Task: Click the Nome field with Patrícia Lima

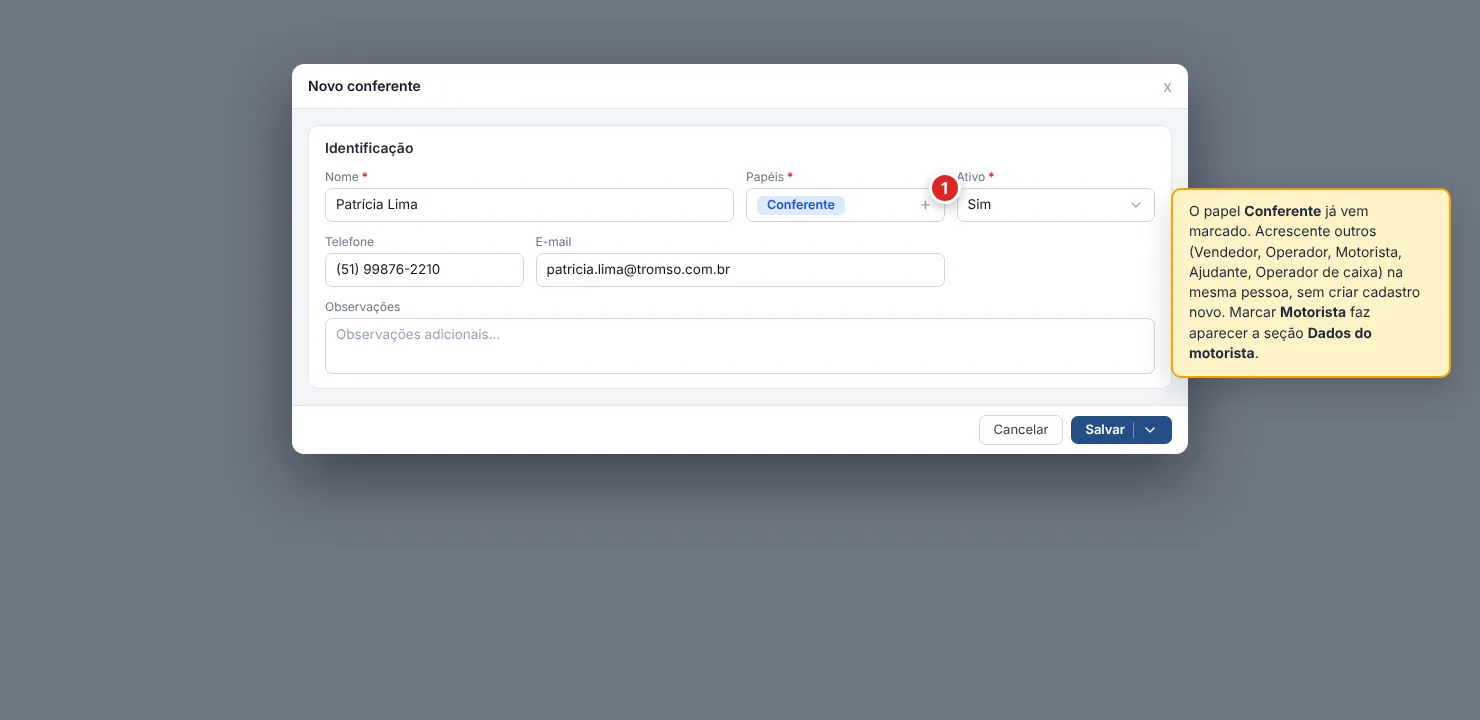Action: point(529,205)
